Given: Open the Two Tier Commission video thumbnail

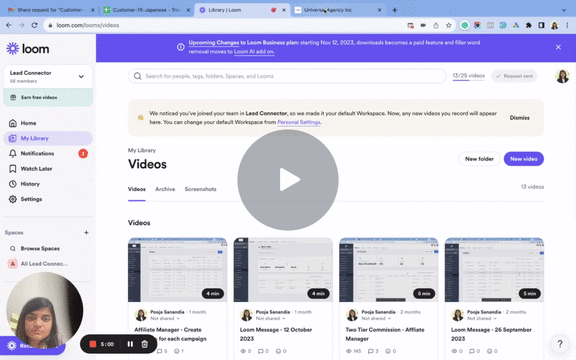Looking at the screenshot, I should (389, 270).
